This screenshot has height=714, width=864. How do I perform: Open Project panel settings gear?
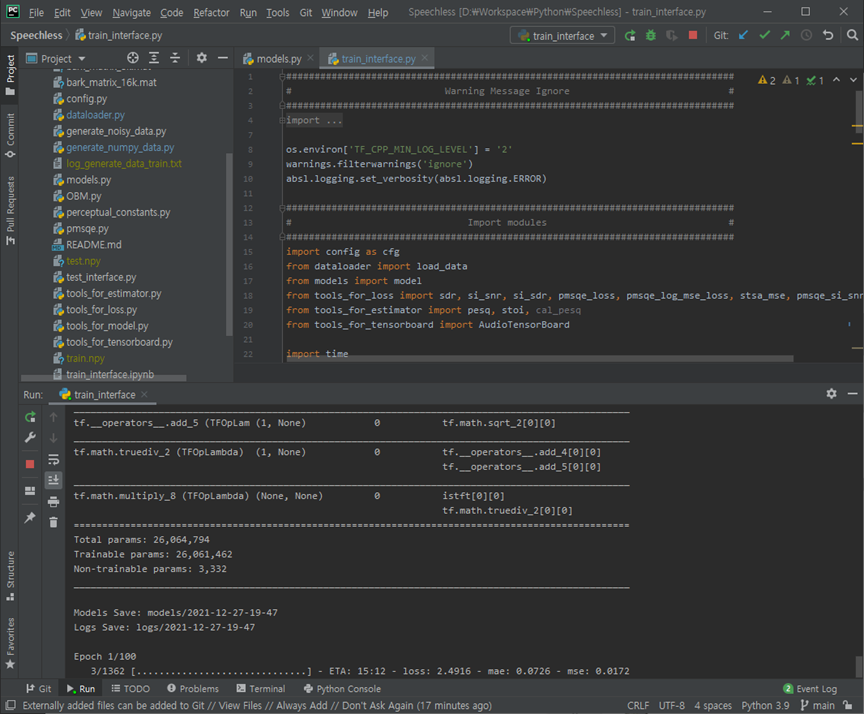point(202,58)
